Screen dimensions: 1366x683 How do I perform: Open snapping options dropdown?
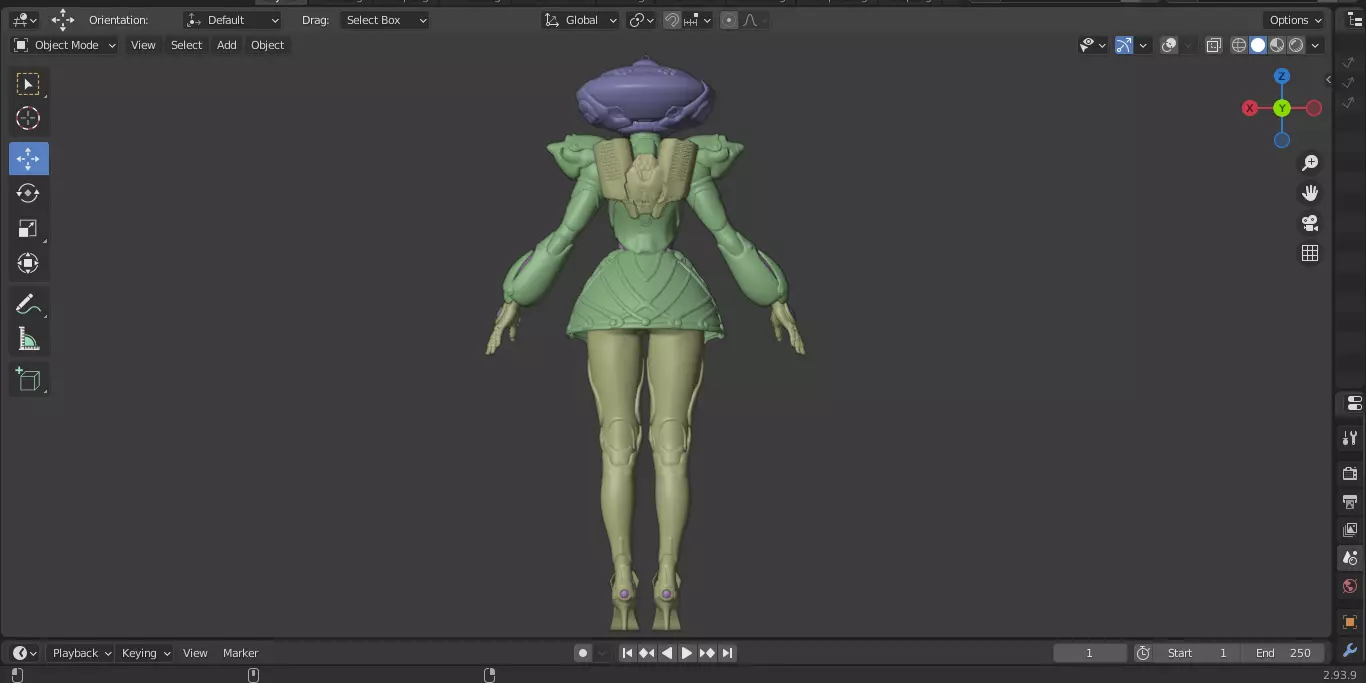pyautogui.click(x=697, y=20)
